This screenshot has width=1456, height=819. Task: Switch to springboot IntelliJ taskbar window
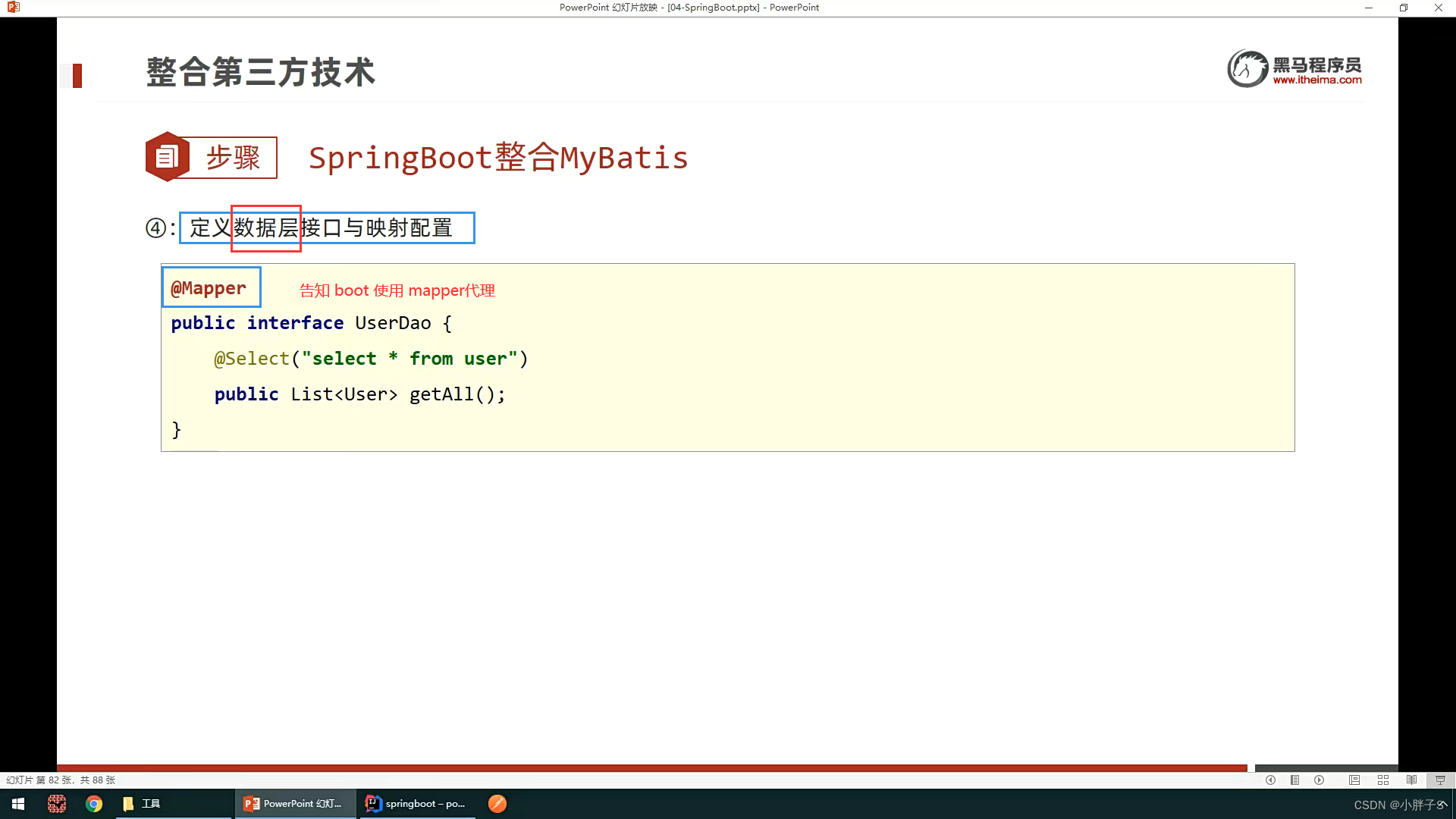point(416,804)
